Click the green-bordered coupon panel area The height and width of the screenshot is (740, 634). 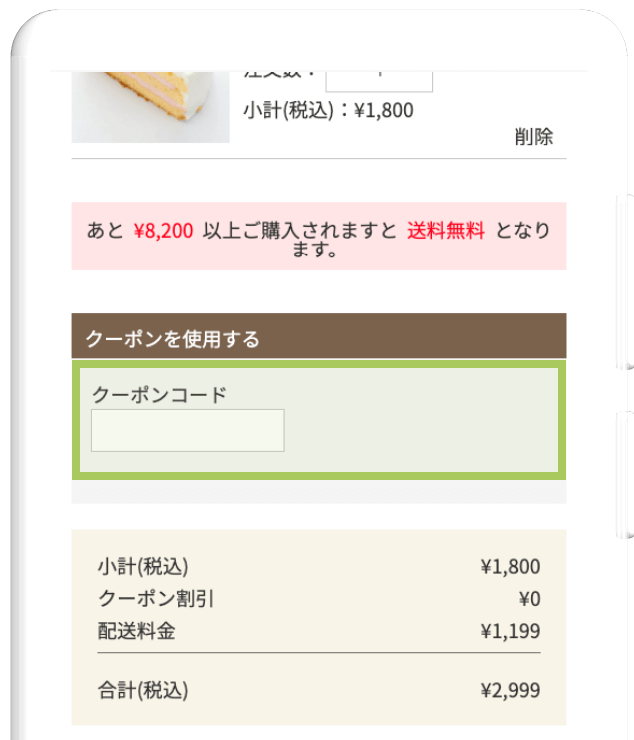319,420
